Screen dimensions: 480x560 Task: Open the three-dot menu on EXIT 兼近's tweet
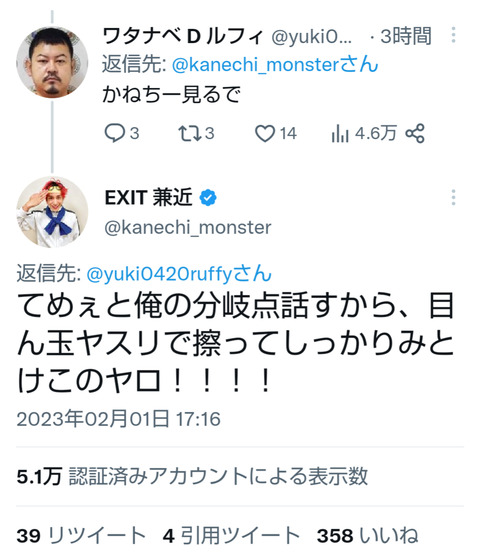tap(454, 197)
